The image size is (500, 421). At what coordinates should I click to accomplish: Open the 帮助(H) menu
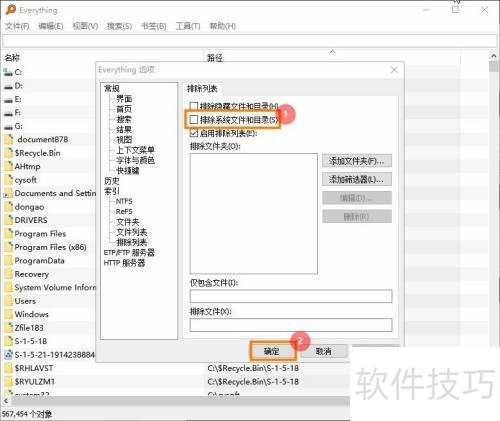point(222,26)
